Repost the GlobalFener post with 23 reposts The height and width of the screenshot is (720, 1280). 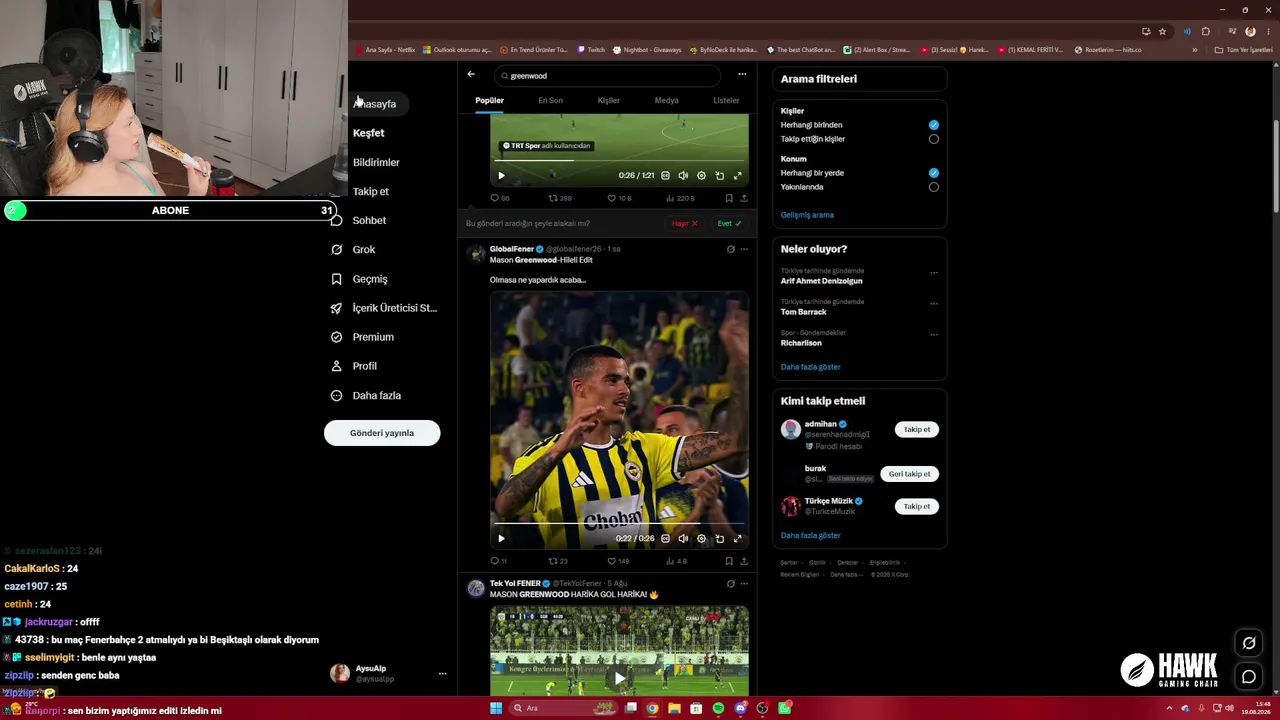pyautogui.click(x=558, y=561)
